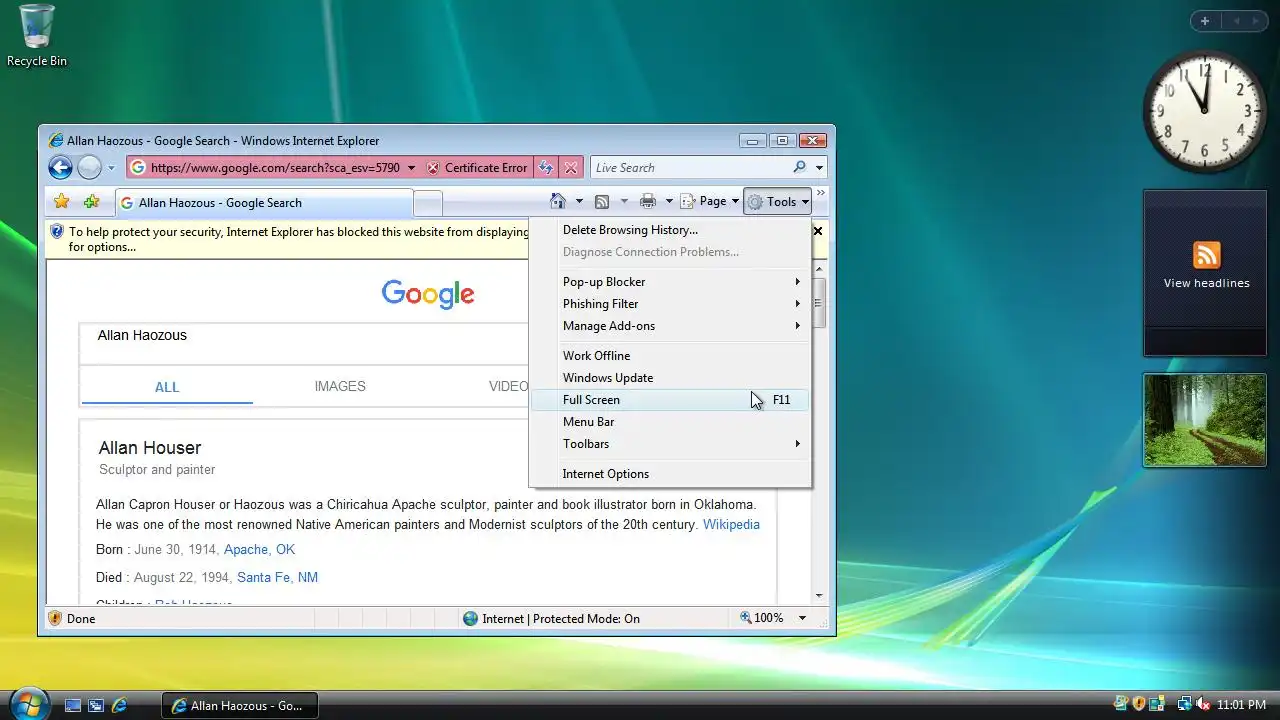Image resolution: width=1280 pixels, height=720 pixels.
Task: Click the Certificate Error indicator
Action: click(x=476, y=168)
